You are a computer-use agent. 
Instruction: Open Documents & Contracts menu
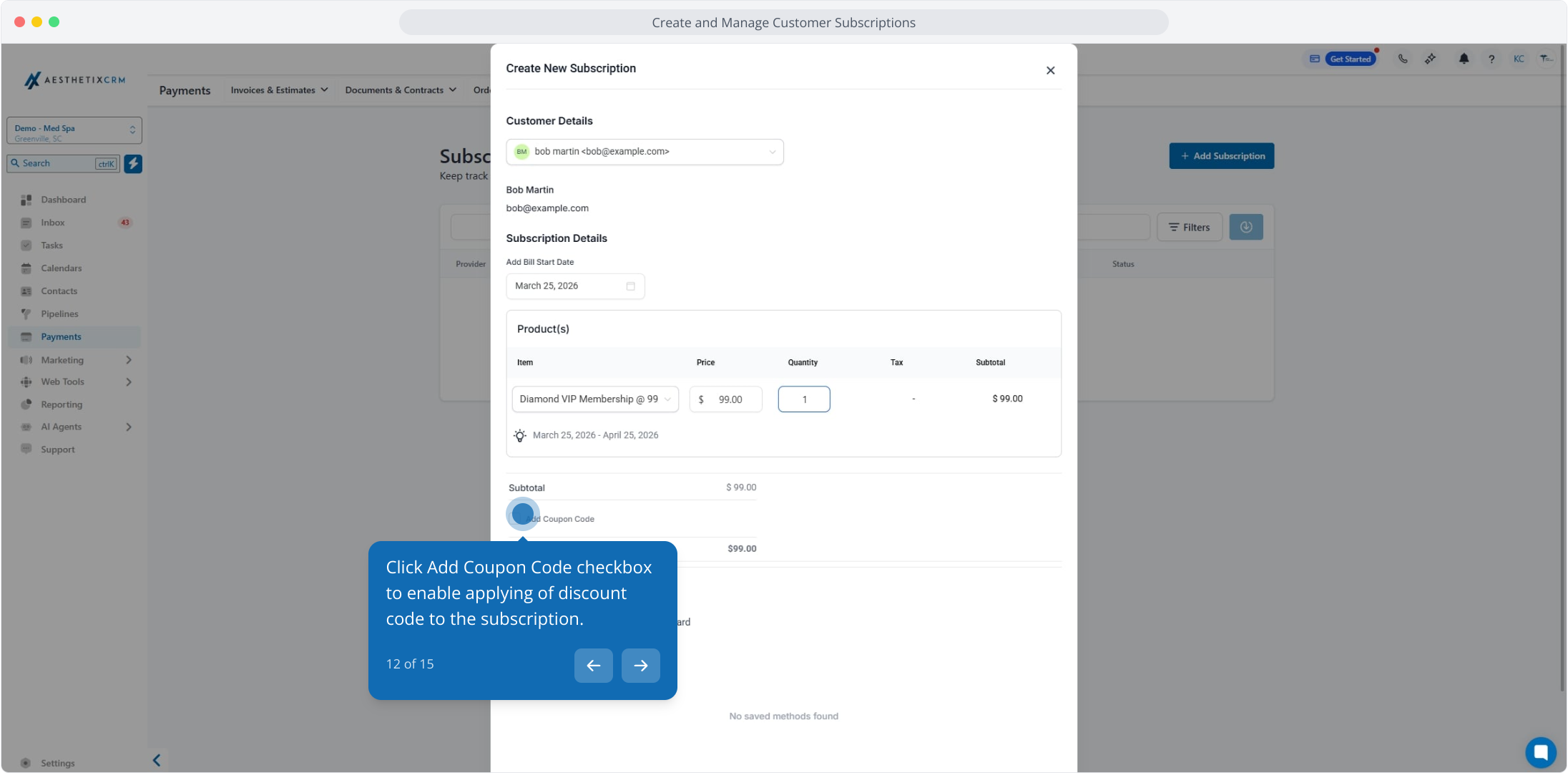401,90
